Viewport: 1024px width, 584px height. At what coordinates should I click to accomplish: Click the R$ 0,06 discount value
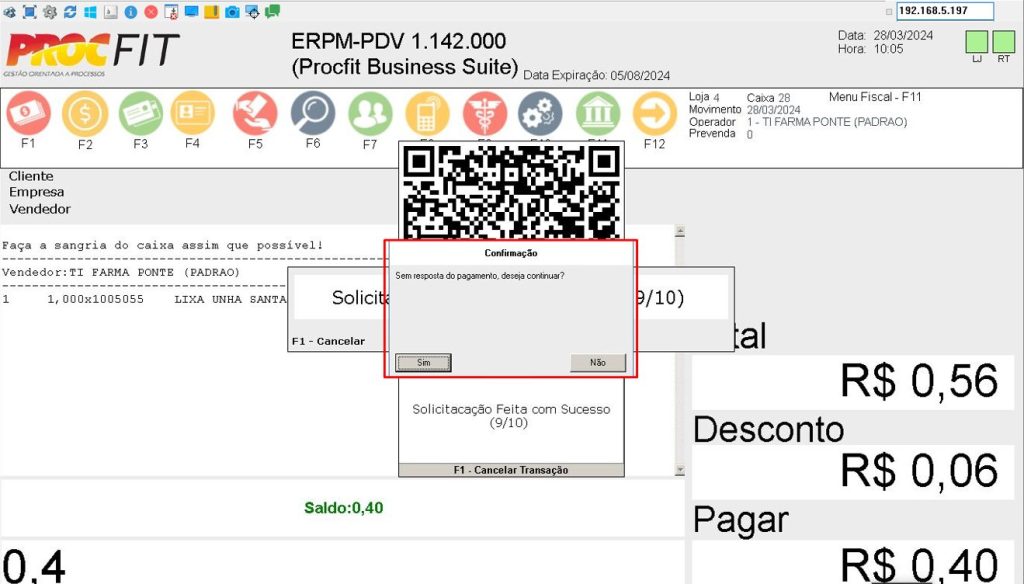pyautogui.click(x=920, y=470)
